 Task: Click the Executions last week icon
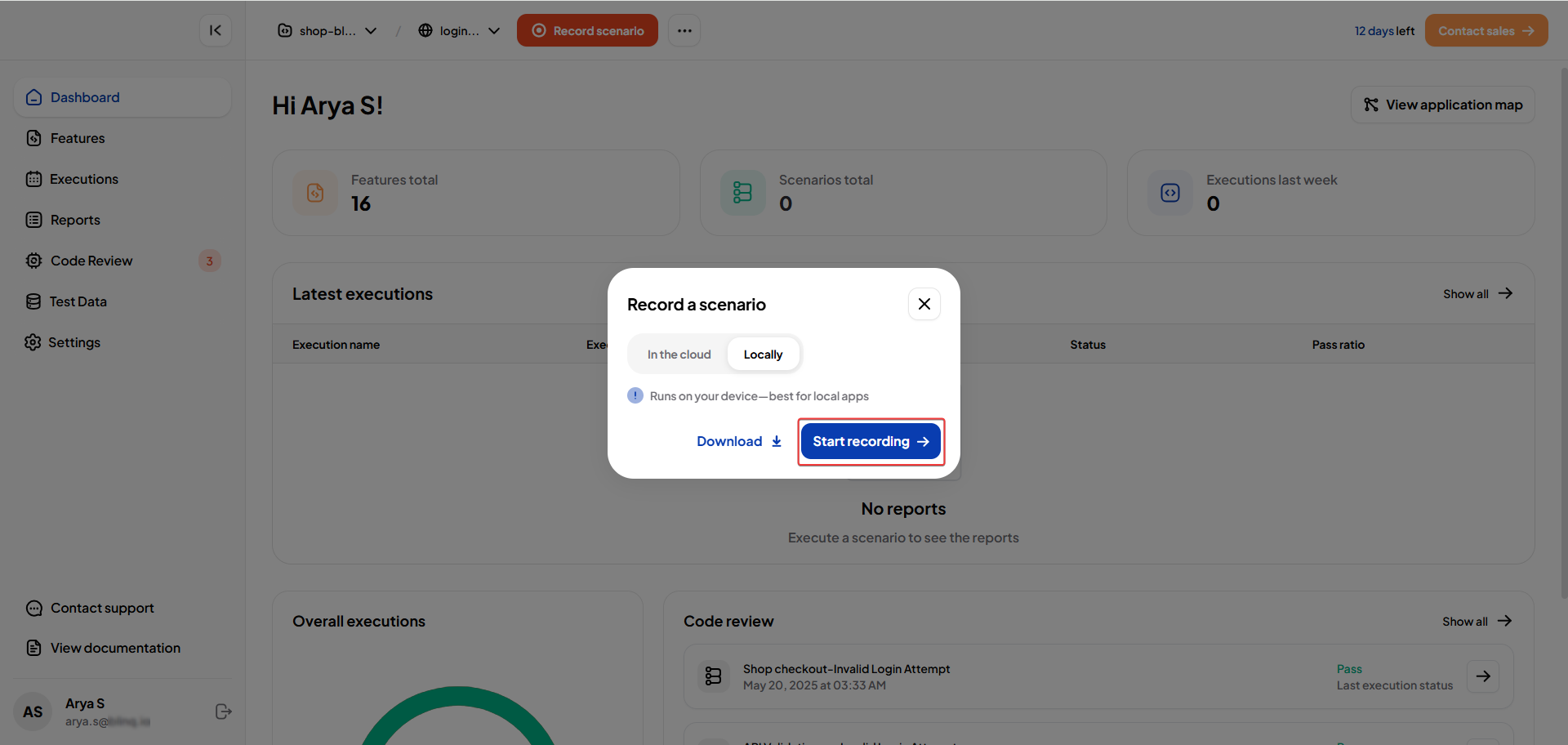(x=1170, y=193)
